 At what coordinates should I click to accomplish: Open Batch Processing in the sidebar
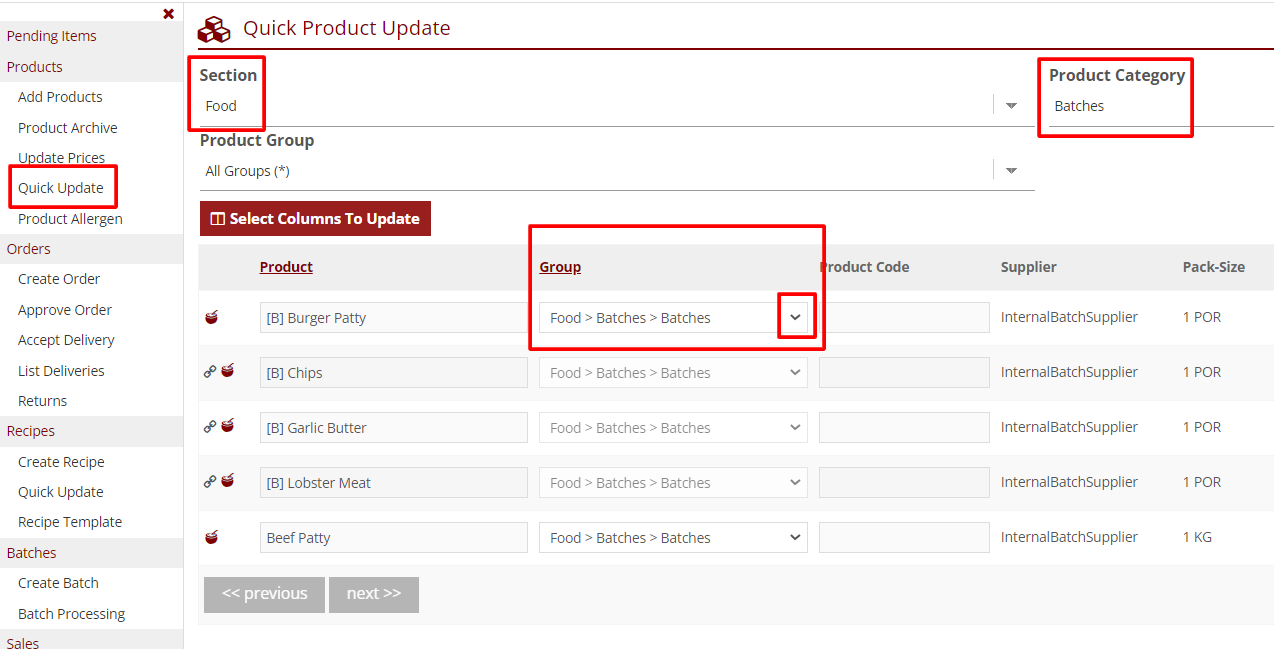[71, 614]
